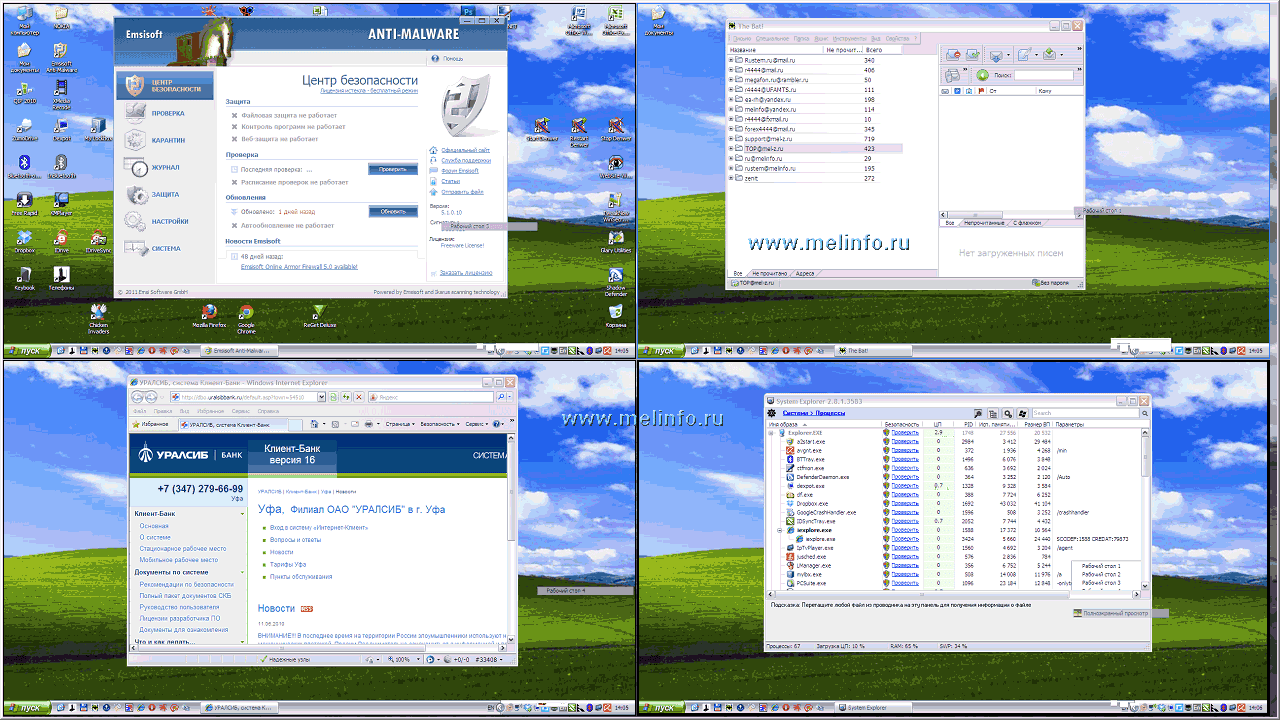The image size is (1280, 720).
Task: Choose Рабочий стол 2 in popup menu
Action: 1101,574
